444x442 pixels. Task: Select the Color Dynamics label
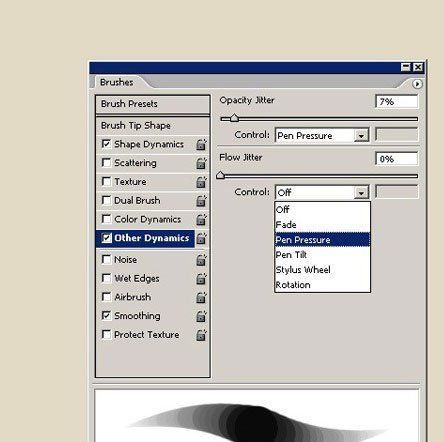coord(148,219)
